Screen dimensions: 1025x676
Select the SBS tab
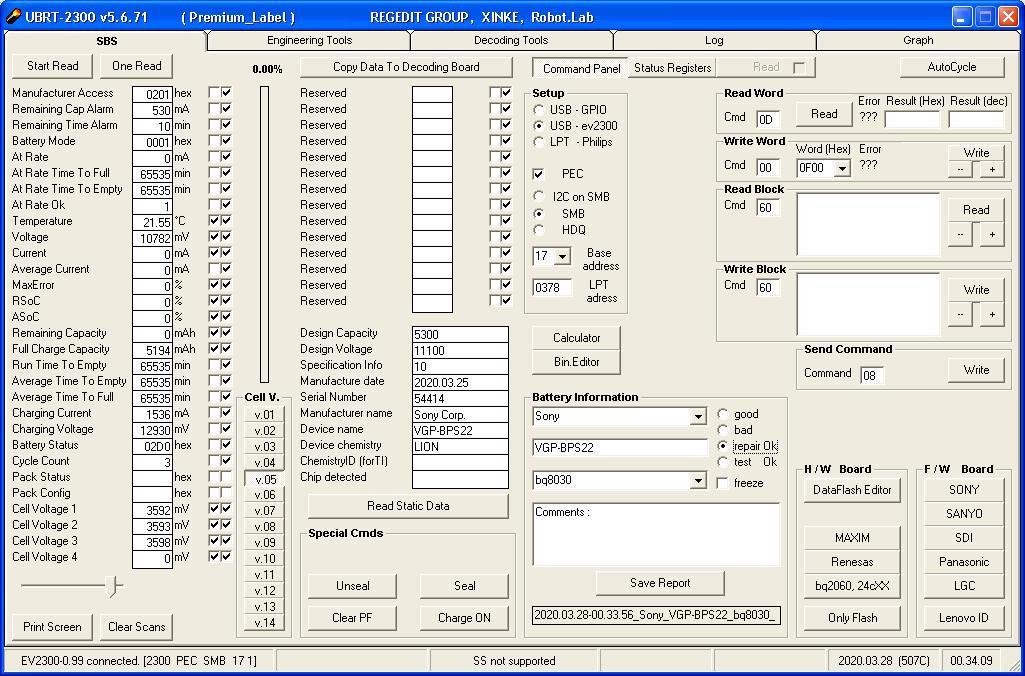(107, 41)
